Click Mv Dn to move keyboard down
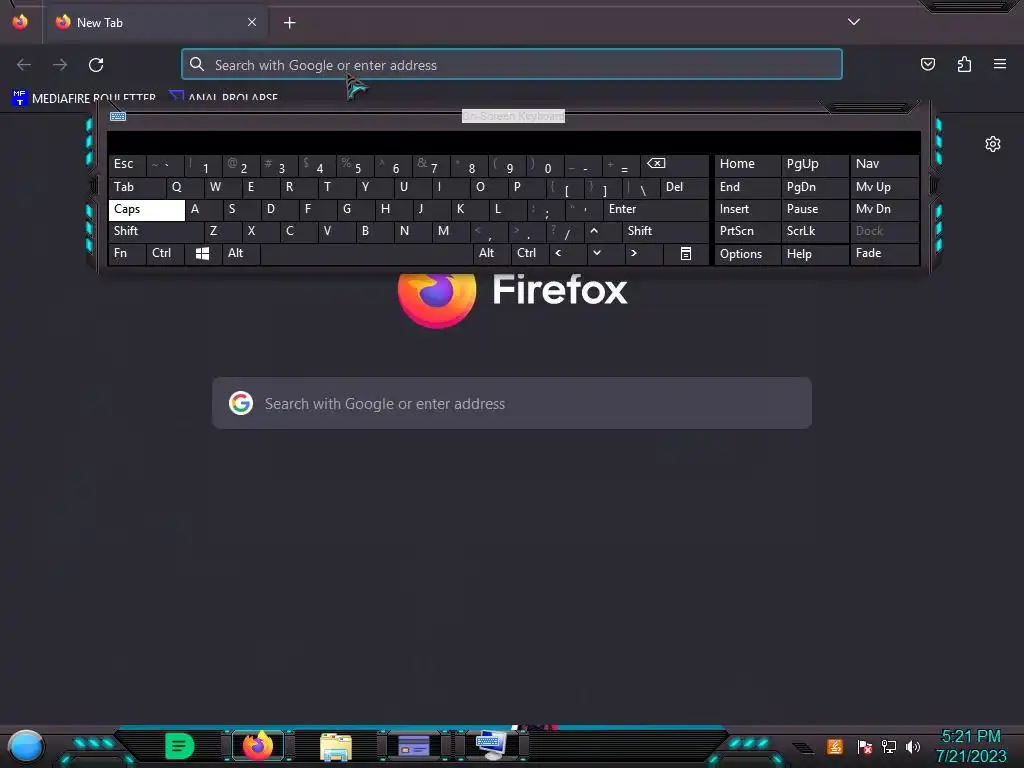The width and height of the screenshot is (1024, 768). (884, 210)
